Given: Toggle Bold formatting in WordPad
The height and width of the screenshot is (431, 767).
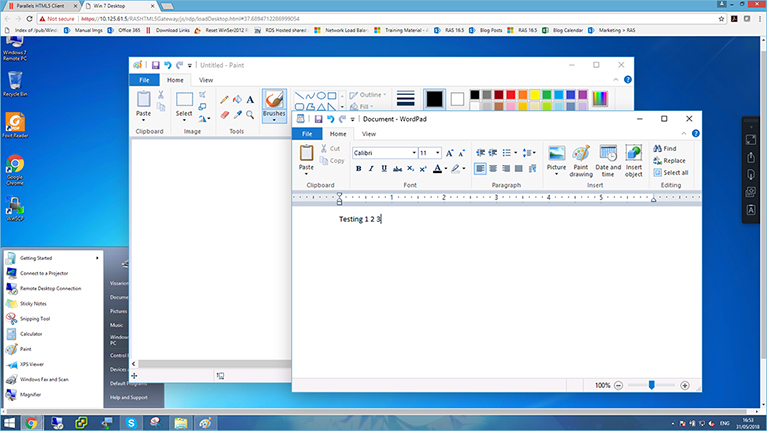Looking at the screenshot, I should (359, 169).
